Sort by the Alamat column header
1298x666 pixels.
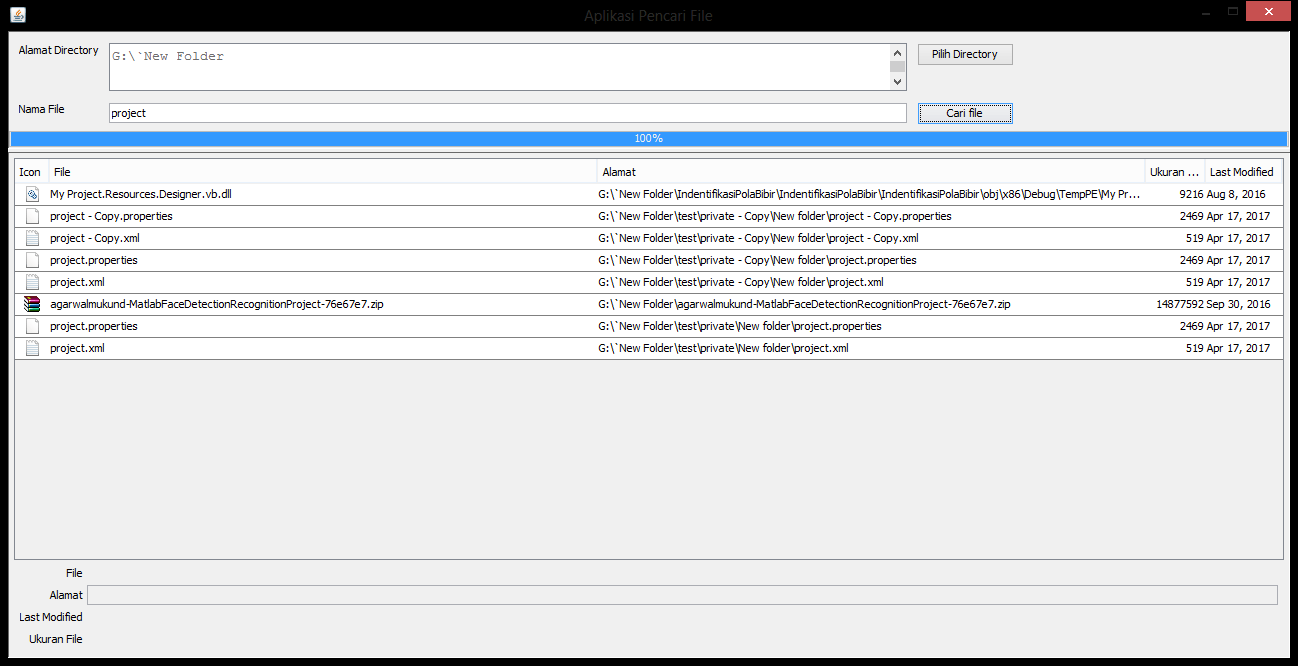[x=870, y=172]
